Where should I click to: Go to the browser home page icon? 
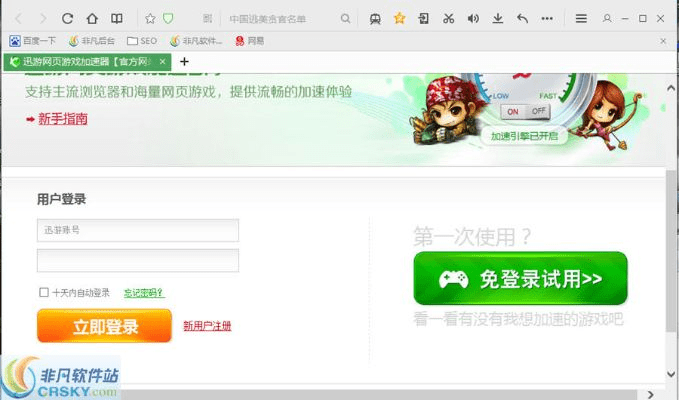coord(92,18)
